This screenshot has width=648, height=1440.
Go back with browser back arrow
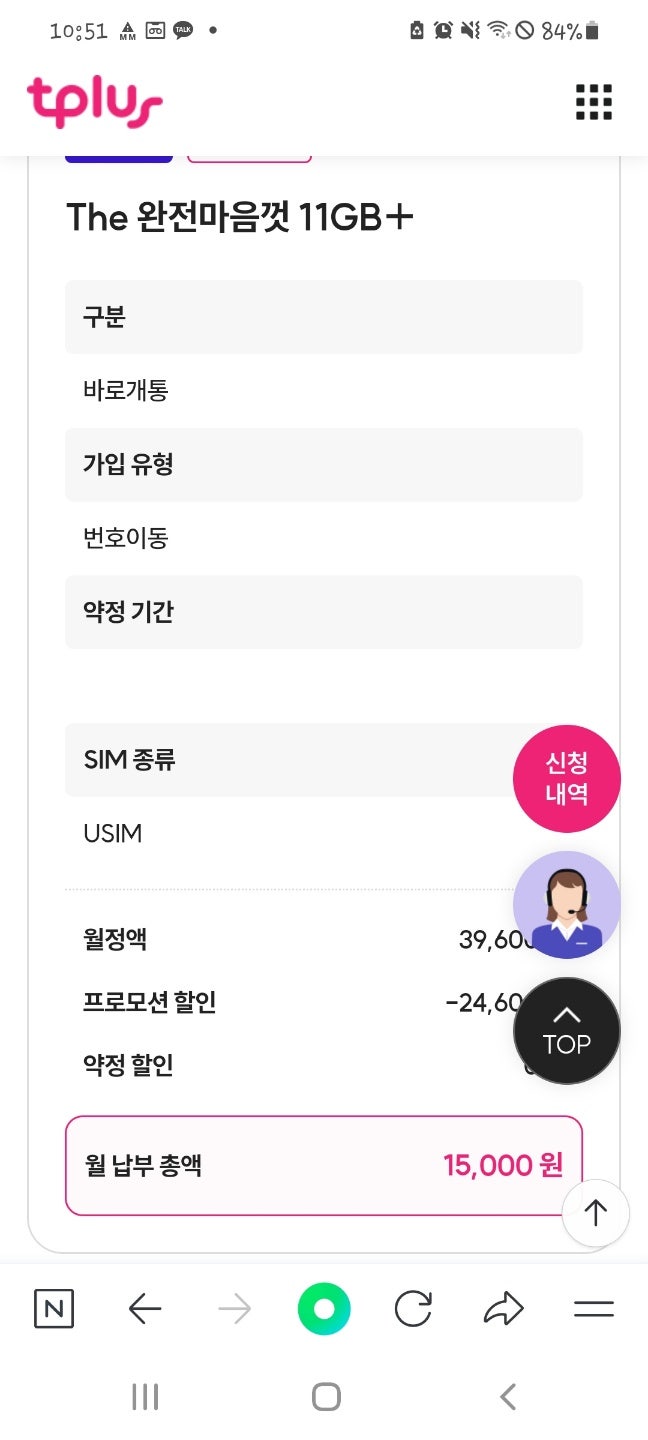(145, 1309)
